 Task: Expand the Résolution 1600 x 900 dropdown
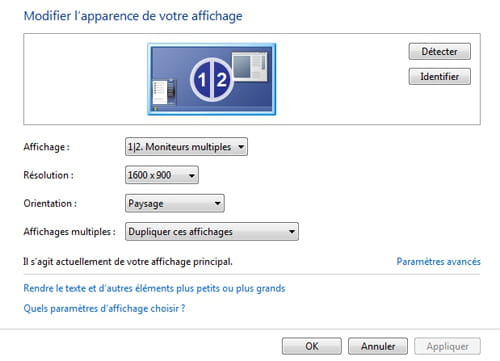click(162, 175)
